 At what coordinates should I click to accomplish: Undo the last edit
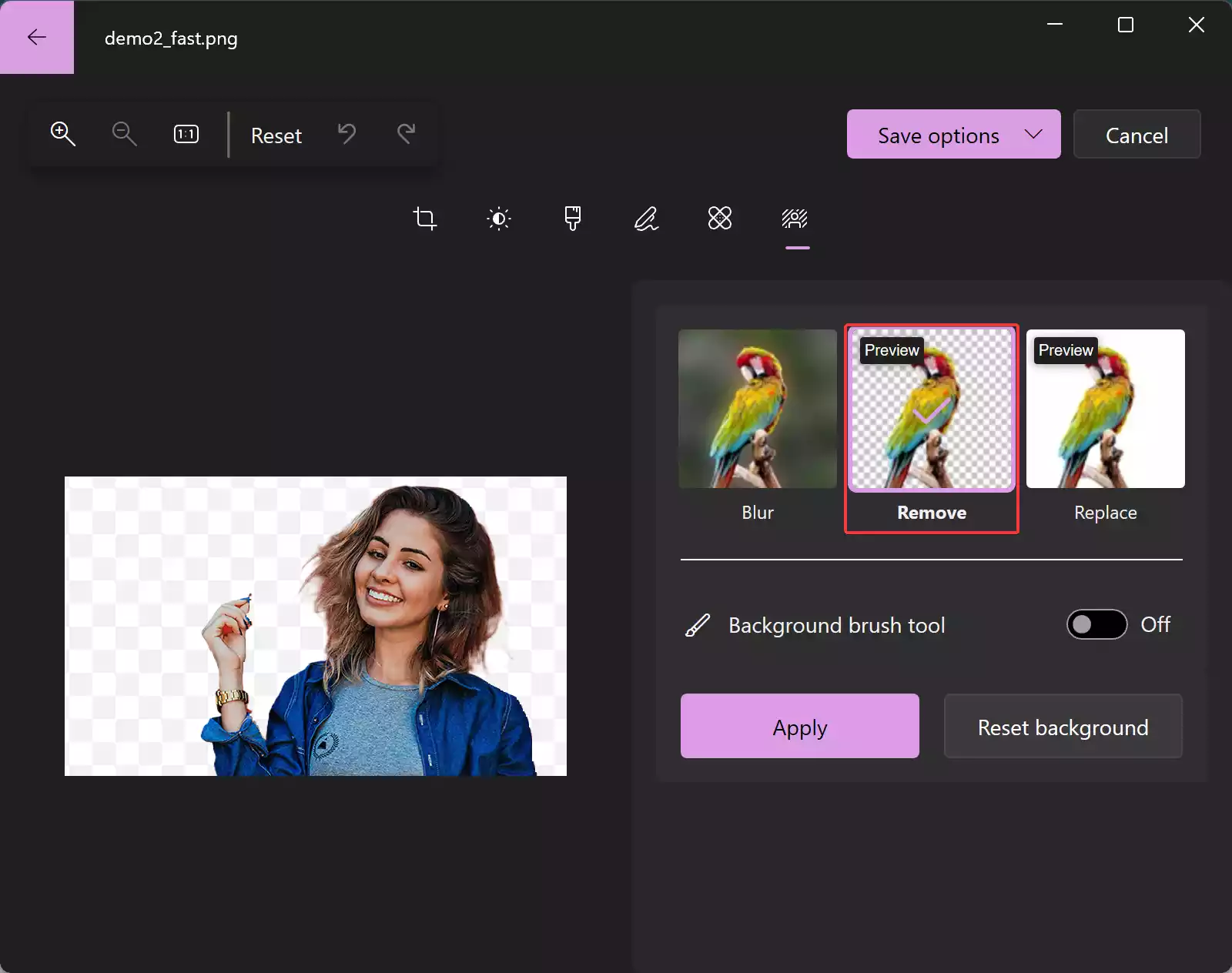[346, 134]
